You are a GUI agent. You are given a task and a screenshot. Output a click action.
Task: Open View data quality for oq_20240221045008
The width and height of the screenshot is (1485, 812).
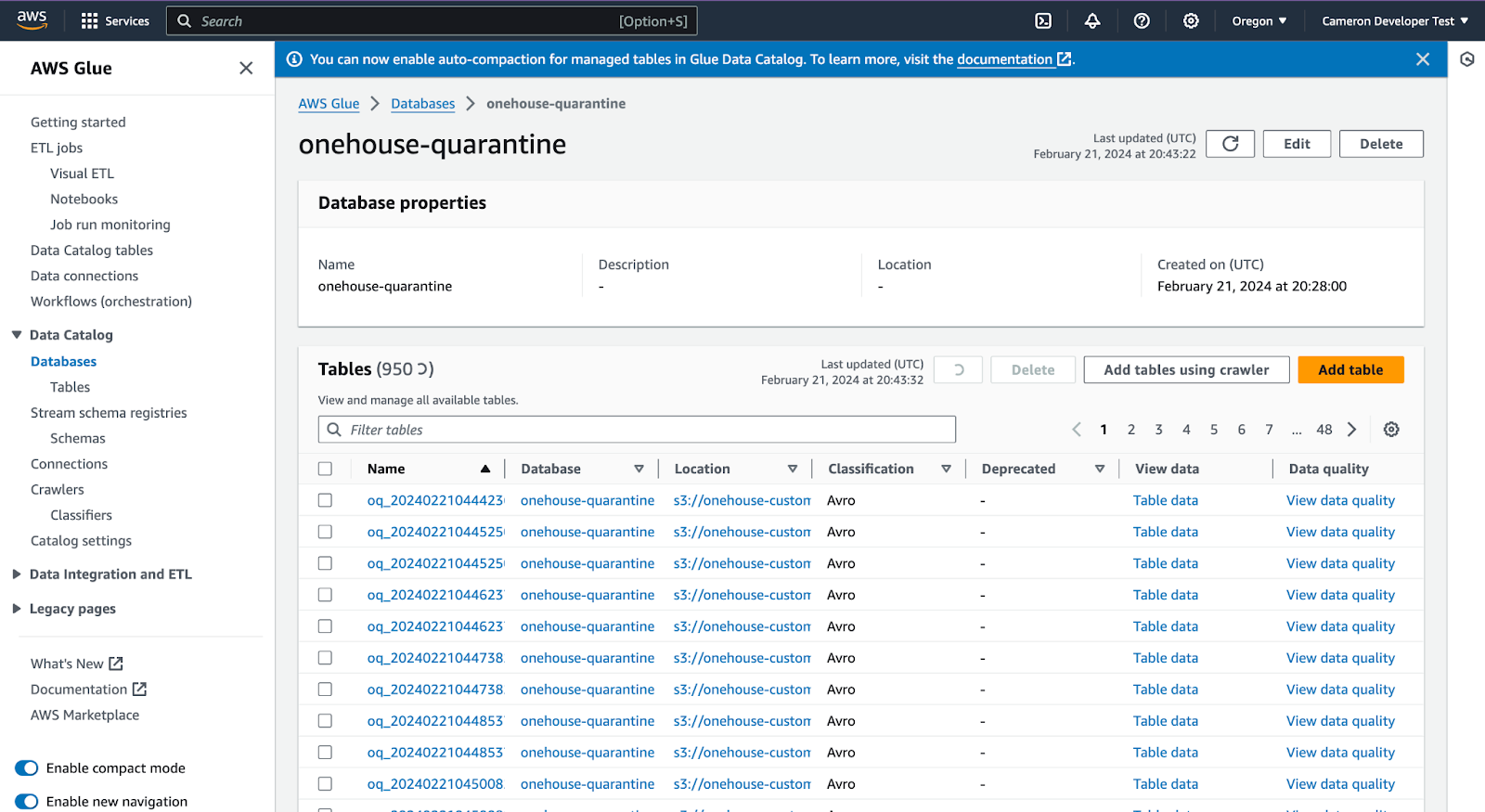click(1340, 784)
